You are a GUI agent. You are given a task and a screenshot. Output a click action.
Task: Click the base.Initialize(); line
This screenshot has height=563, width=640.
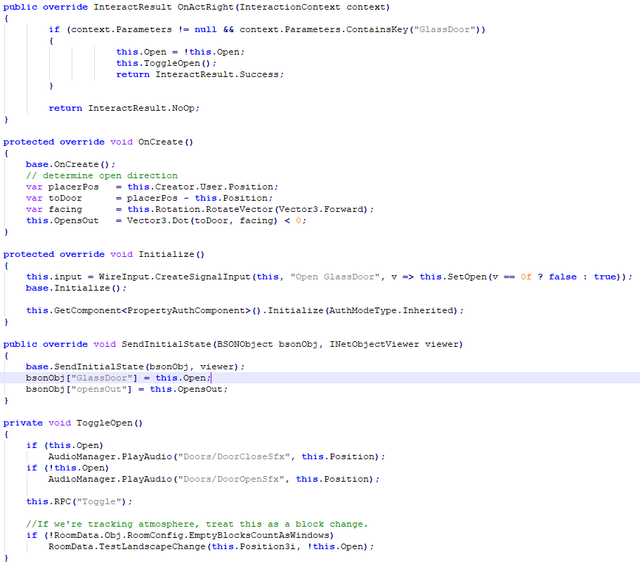coord(76,288)
